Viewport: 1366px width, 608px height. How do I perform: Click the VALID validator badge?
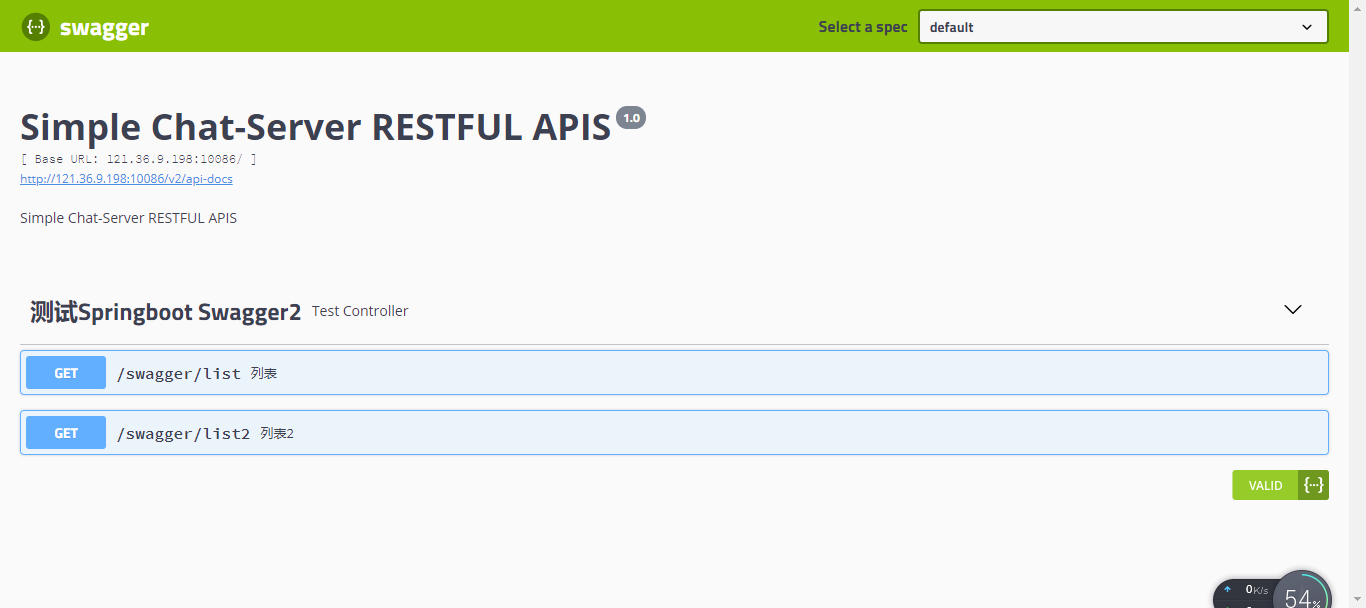tap(1265, 485)
